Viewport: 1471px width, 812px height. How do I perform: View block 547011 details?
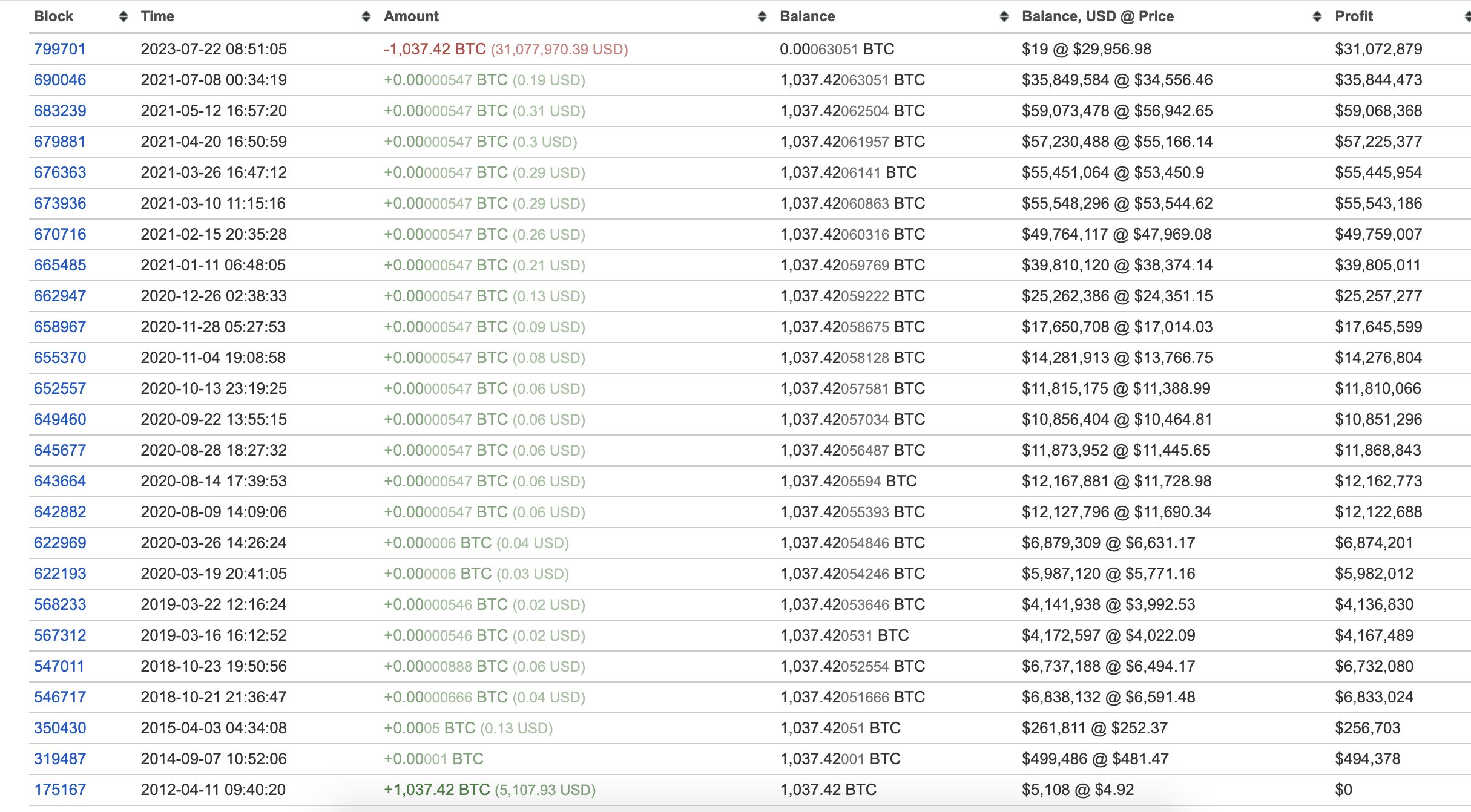(x=59, y=666)
